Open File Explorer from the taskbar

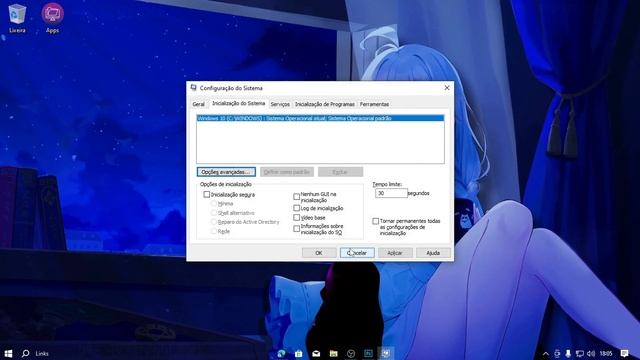click(333, 353)
